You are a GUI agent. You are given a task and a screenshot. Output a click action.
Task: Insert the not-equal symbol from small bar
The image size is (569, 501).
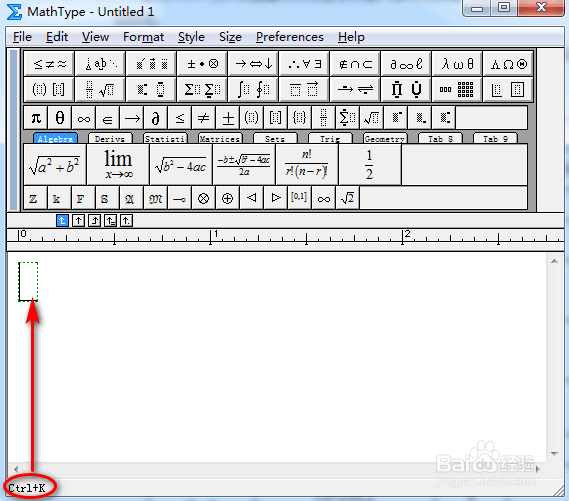[x=204, y=118]
